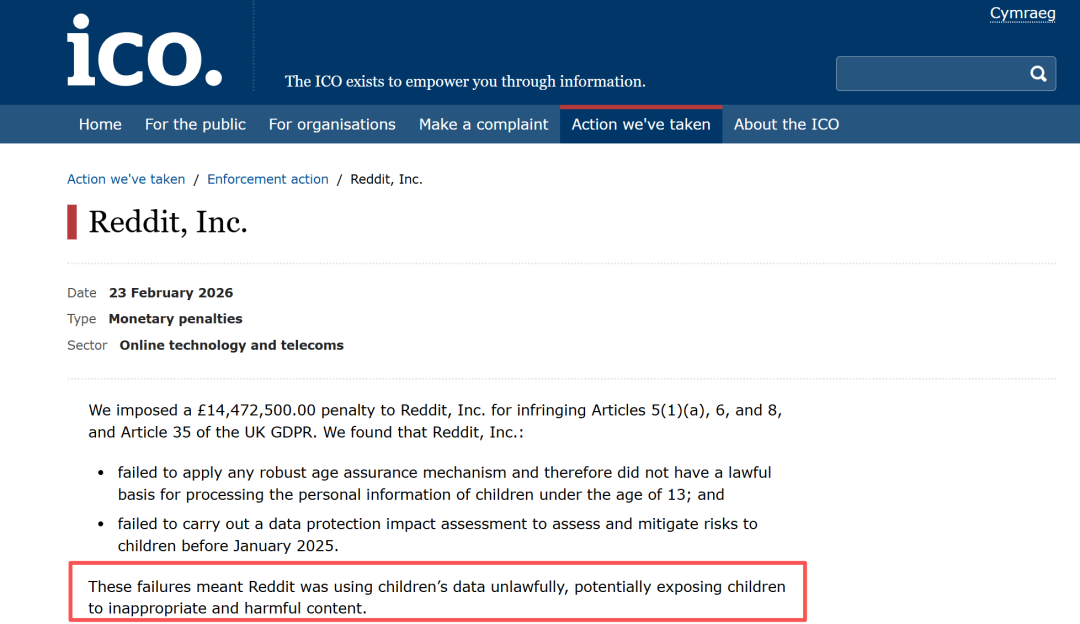
Task: Open For organisations section
Action: [332, 125]
